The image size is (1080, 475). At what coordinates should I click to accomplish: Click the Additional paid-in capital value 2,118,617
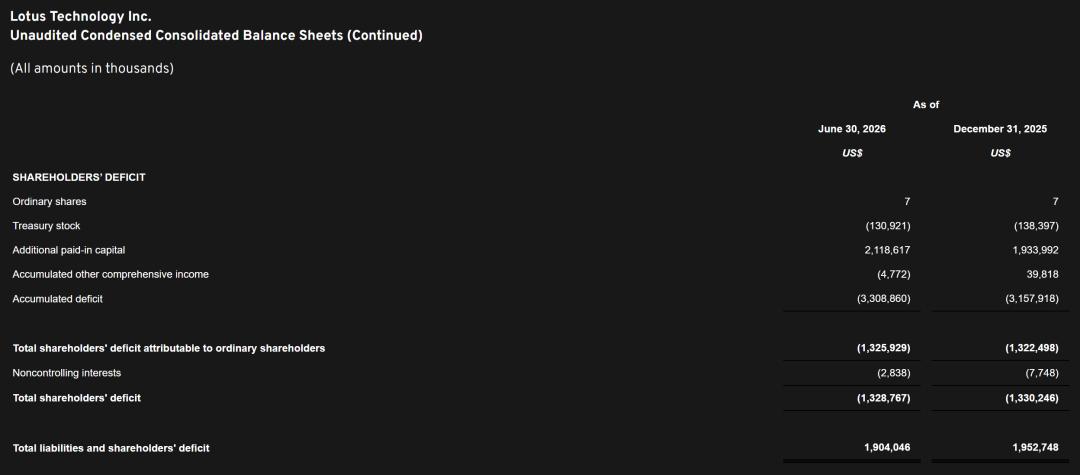click(887, 250)
